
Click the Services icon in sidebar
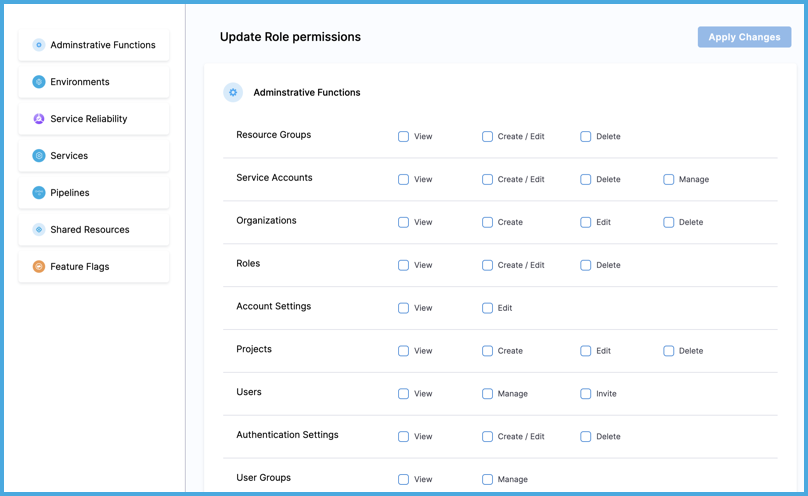click(39, 156)
